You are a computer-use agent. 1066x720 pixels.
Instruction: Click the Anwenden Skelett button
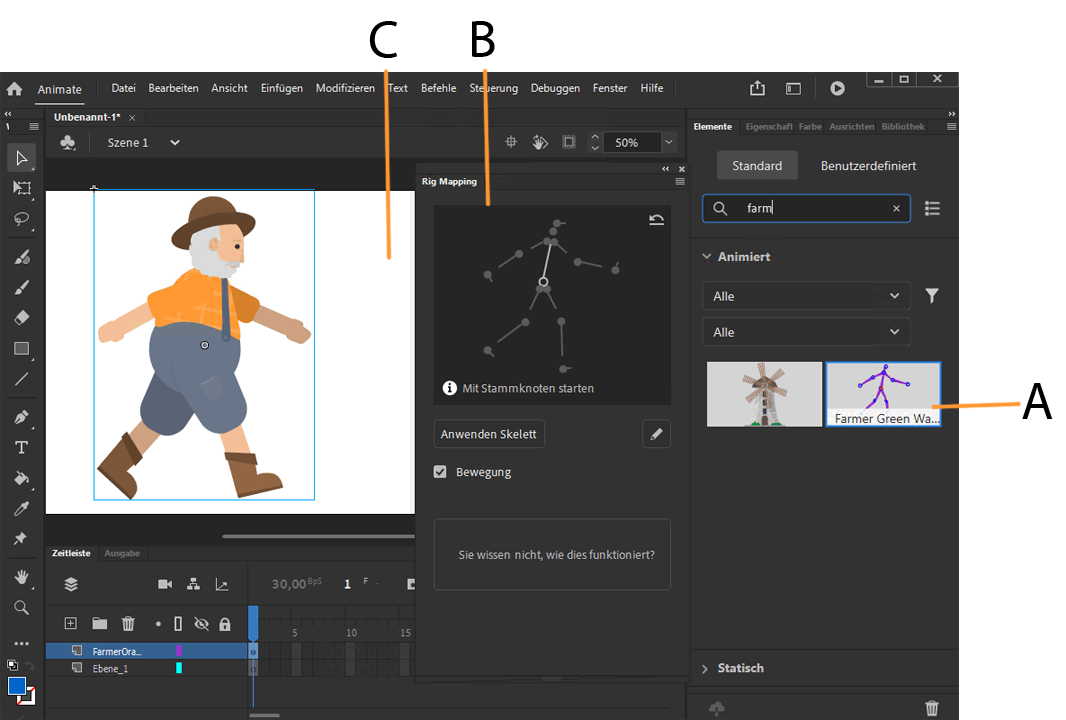489,433
